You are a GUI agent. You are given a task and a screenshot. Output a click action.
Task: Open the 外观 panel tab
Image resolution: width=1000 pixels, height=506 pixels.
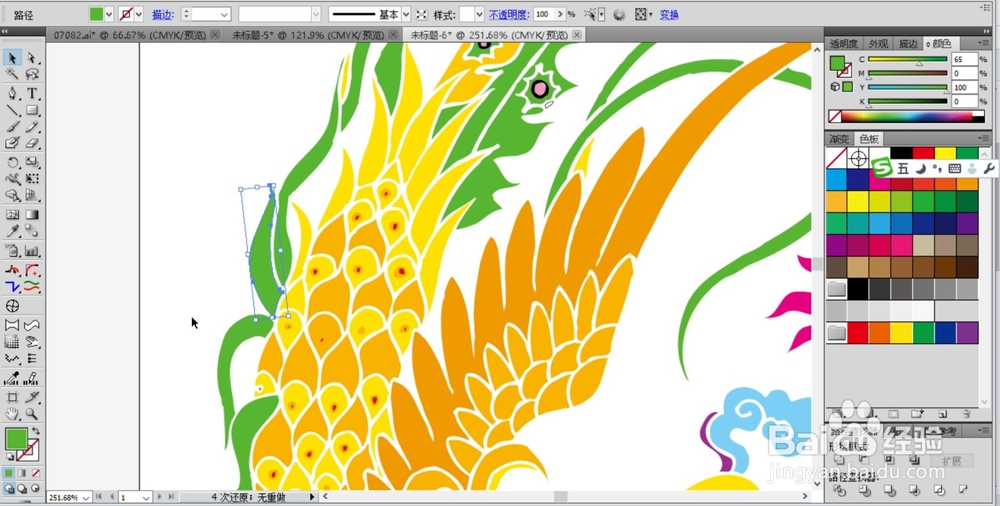879,44
